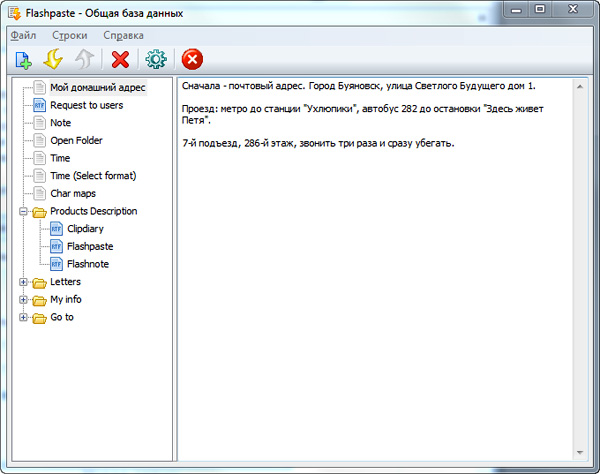600x474 pixels.
Task: Open the Справка menu
Action: pyautogui.click(x=124, y=35)
